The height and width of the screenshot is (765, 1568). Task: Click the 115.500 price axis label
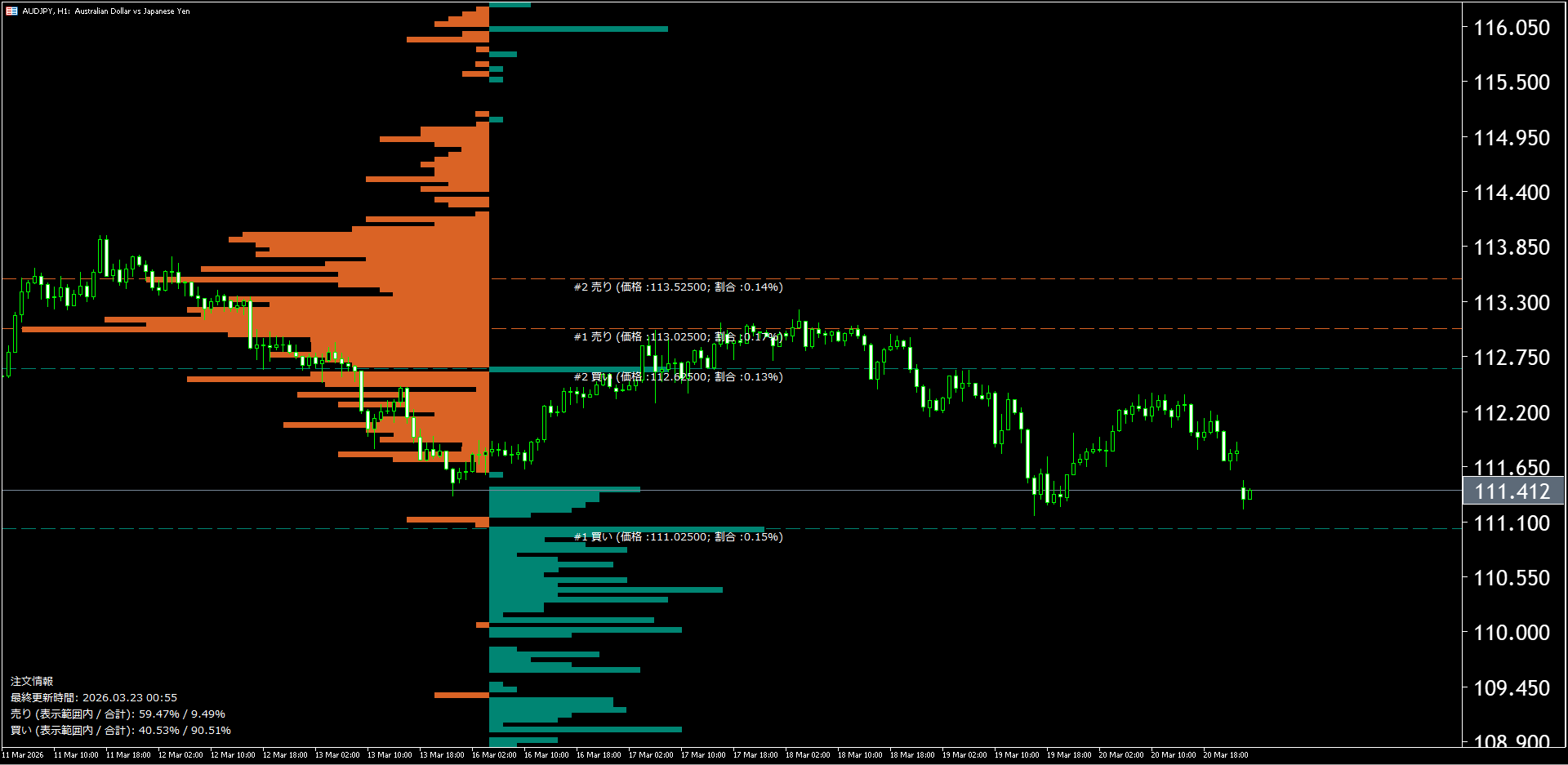pyautogui.click(x=1511, y=82)
